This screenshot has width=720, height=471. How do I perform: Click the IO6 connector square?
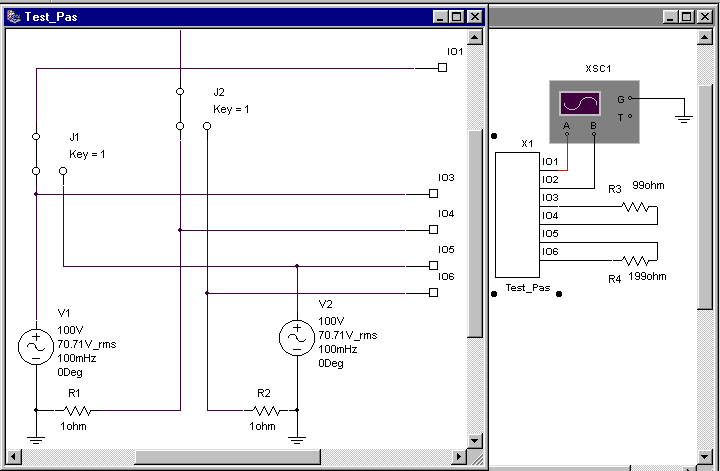point(432,293)
